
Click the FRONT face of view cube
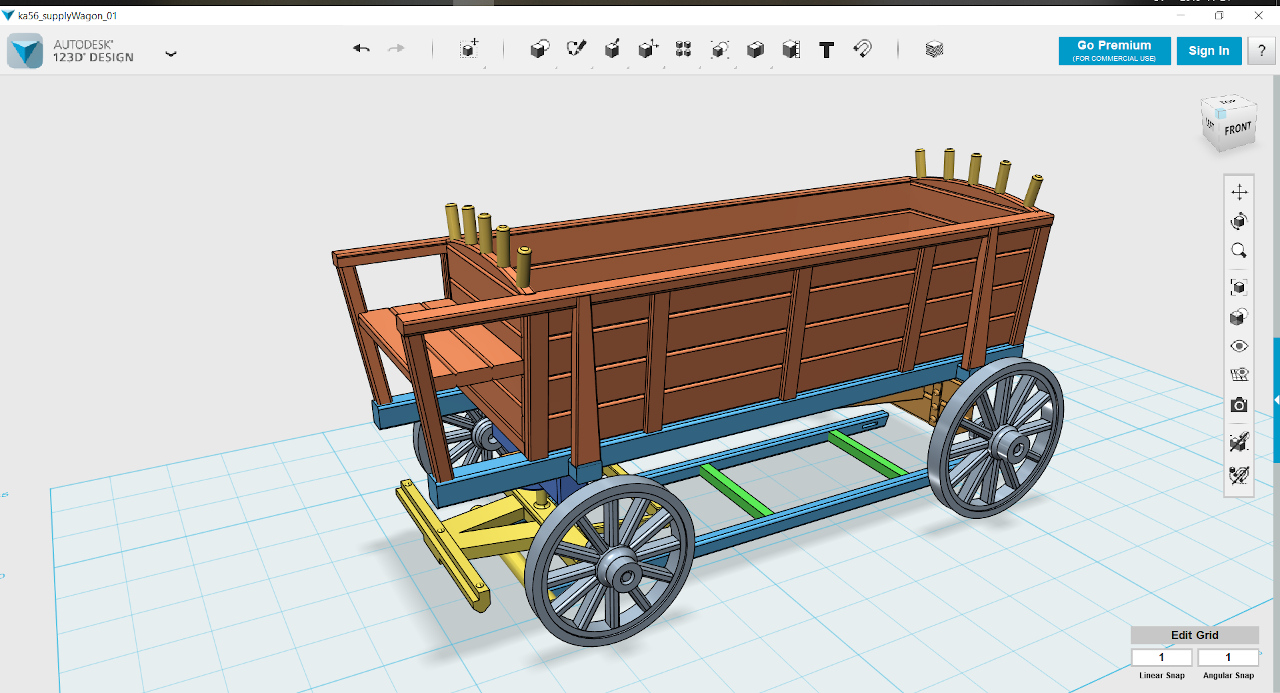(1238, 129)
